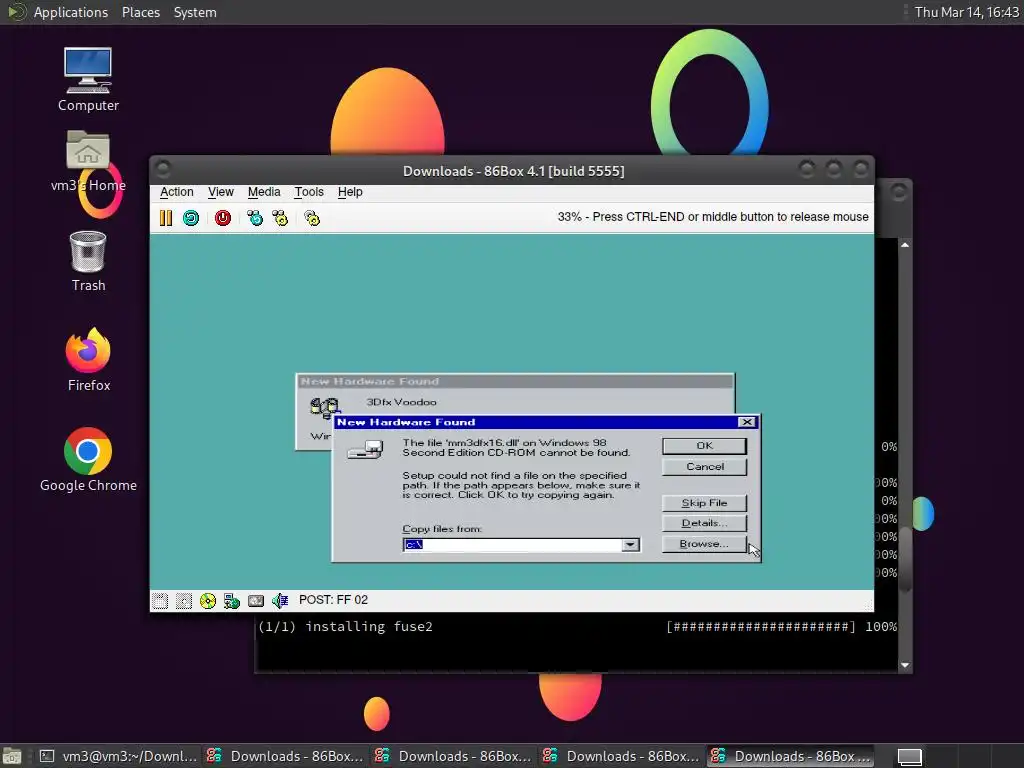The height and width of the screenshot is (768, 1024).
Task: Click the removable drive icon in the dialog
Action: pos(365,450)
